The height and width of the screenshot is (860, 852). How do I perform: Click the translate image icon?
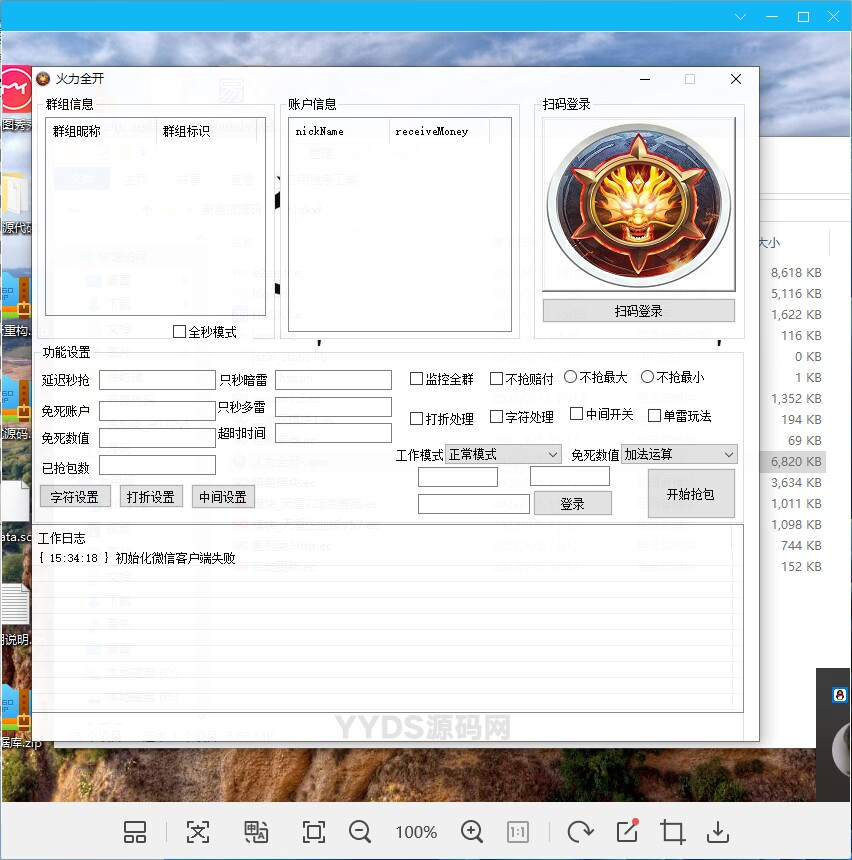[256, 832]
